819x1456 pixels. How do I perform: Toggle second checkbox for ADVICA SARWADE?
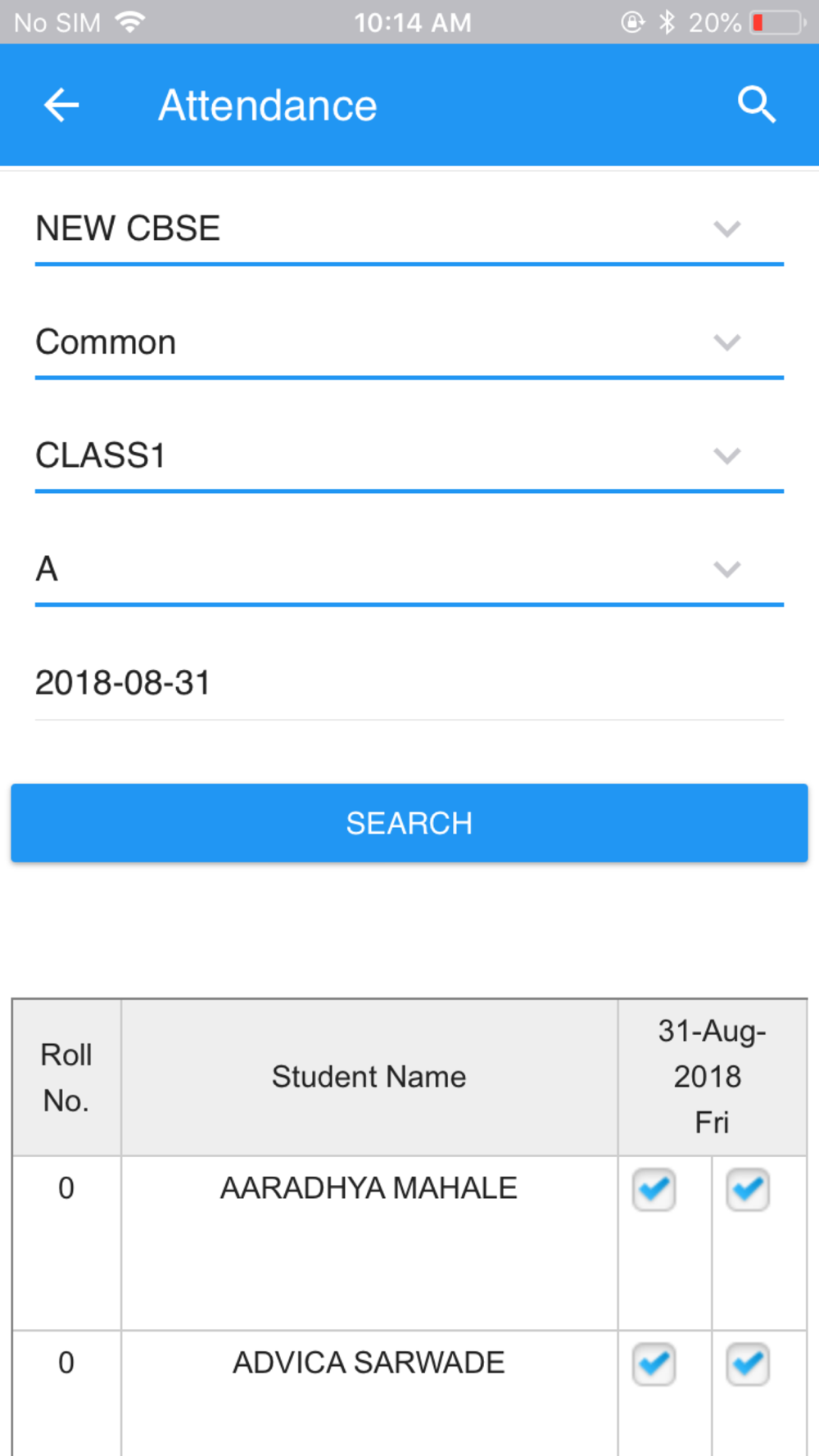click(748, 1364)
